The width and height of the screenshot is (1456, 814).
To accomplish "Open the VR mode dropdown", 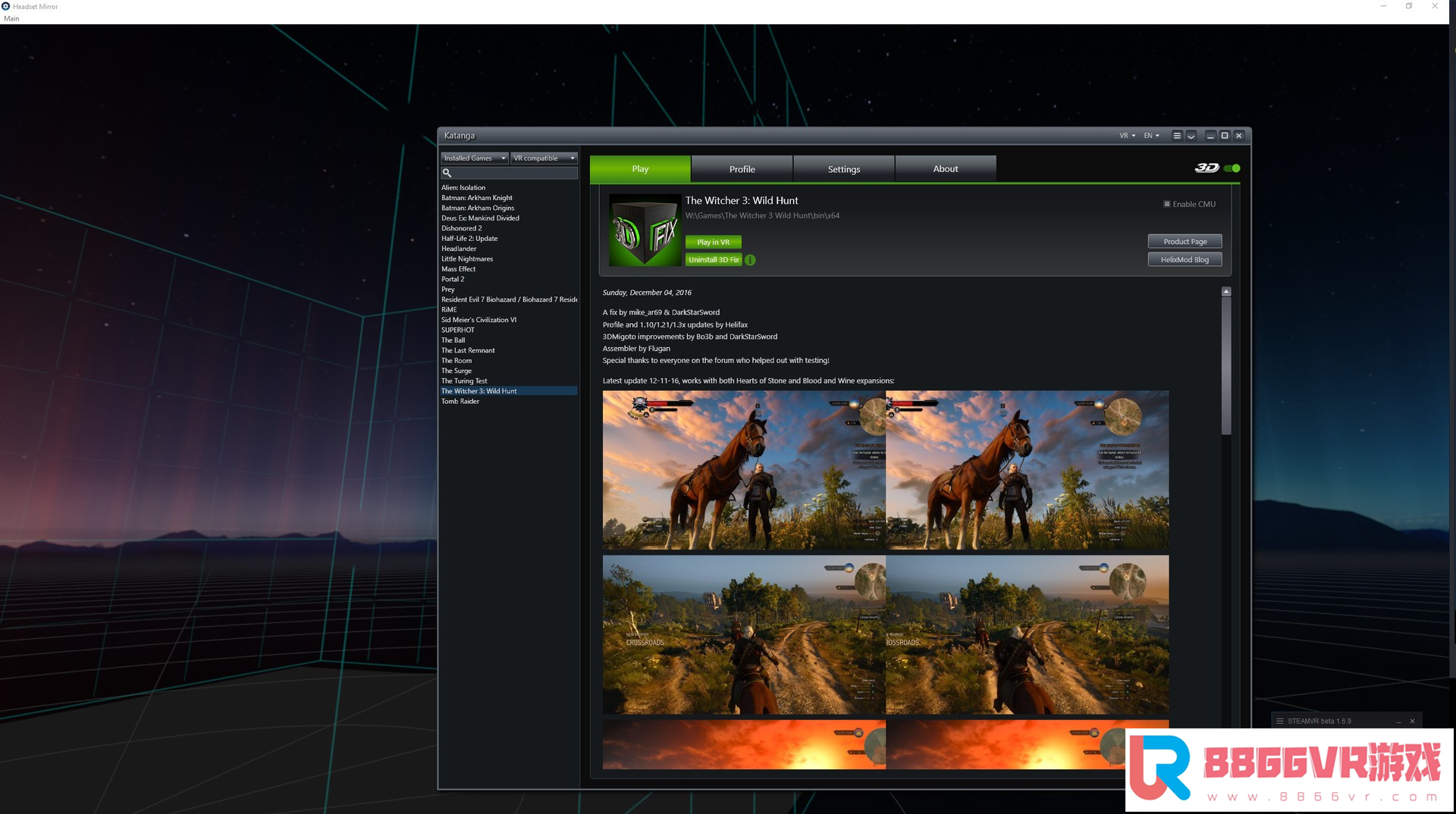I will pos(1127,136).
